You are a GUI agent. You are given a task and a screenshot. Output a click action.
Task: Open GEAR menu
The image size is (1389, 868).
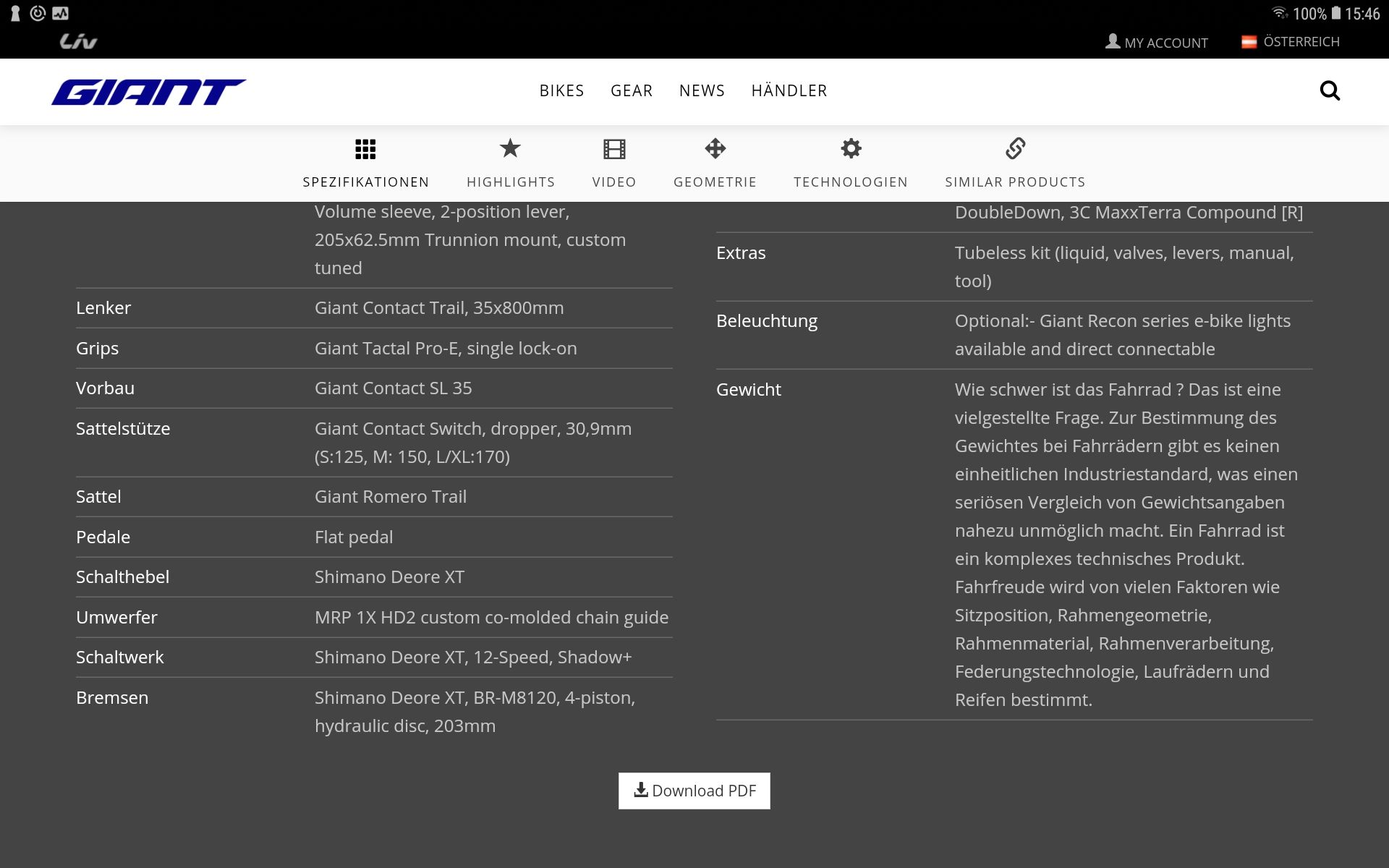(x=632, y=90)
